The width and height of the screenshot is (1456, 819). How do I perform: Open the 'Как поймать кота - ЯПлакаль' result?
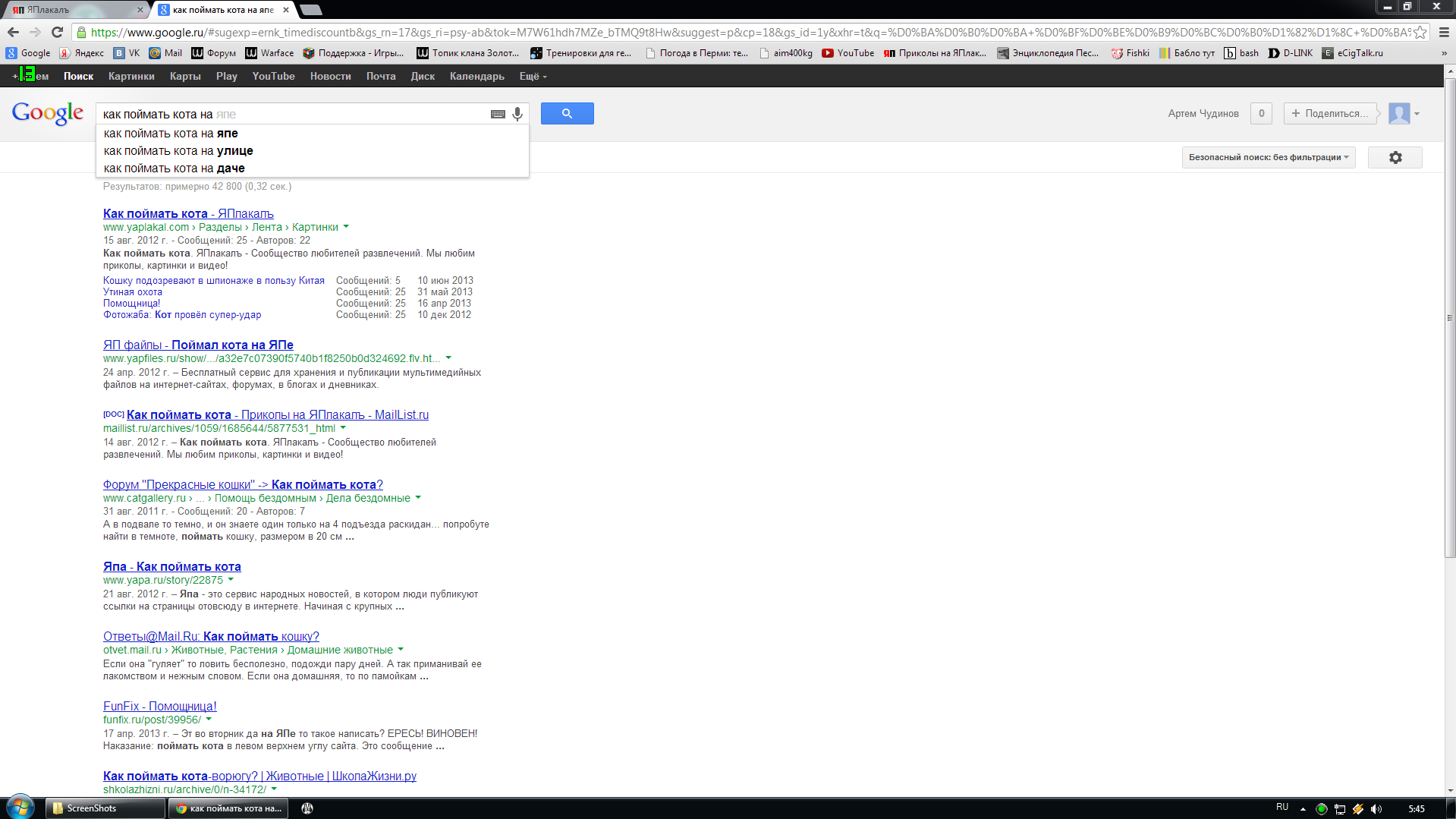[188, 214]
